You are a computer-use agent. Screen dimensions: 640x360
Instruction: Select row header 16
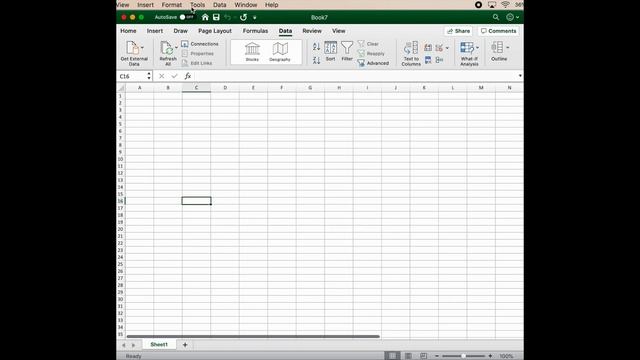pos(121,201)
